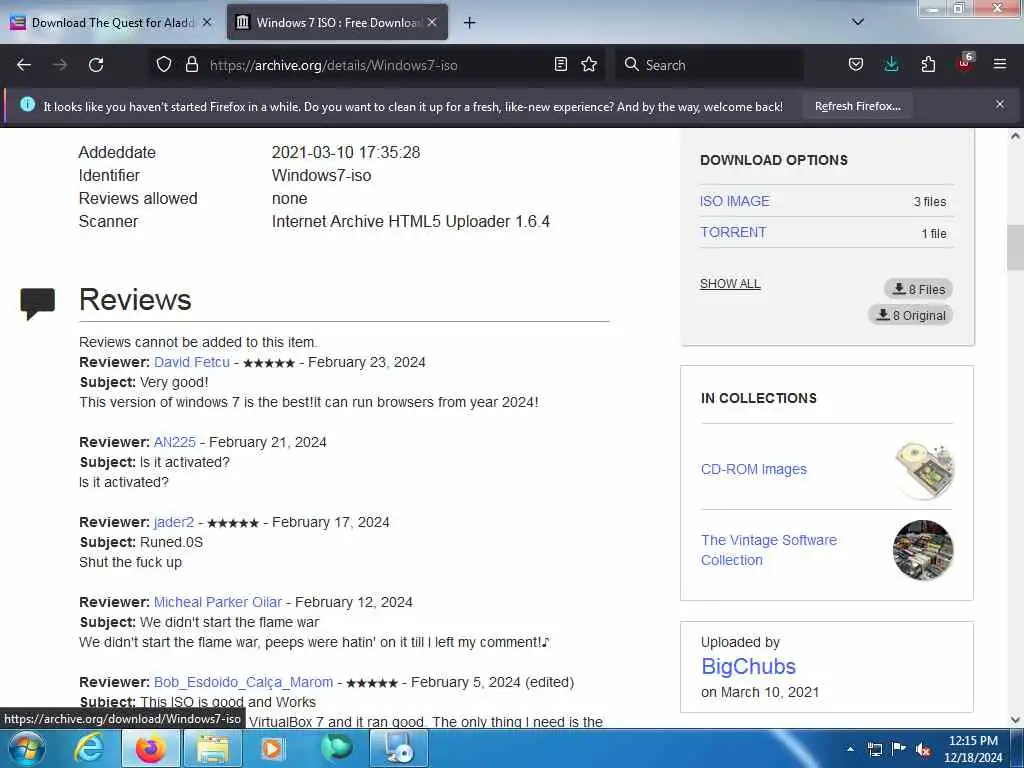Go back to the previous page
1024x768 pixels.
tap(24, 65)
